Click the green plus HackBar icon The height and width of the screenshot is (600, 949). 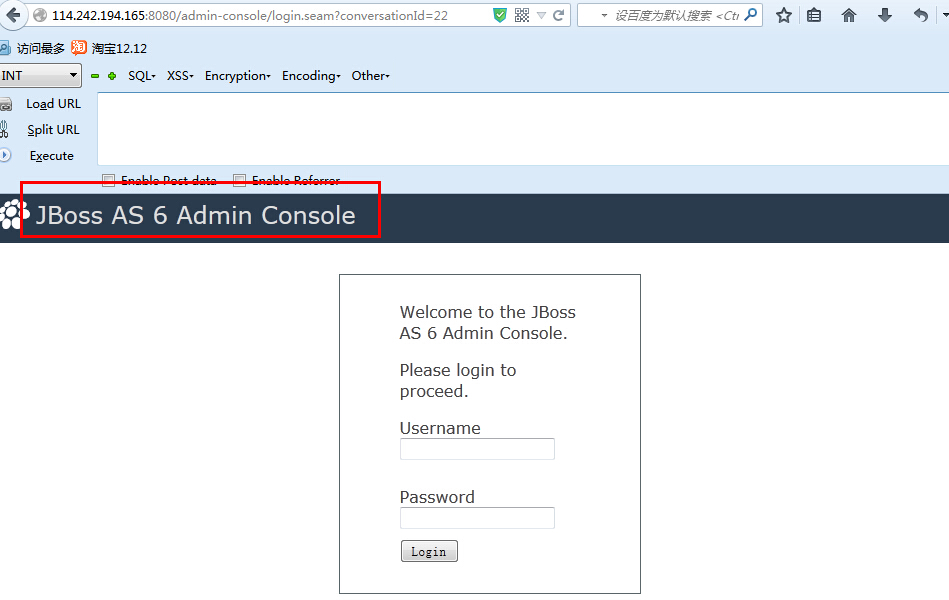(112, 76)
